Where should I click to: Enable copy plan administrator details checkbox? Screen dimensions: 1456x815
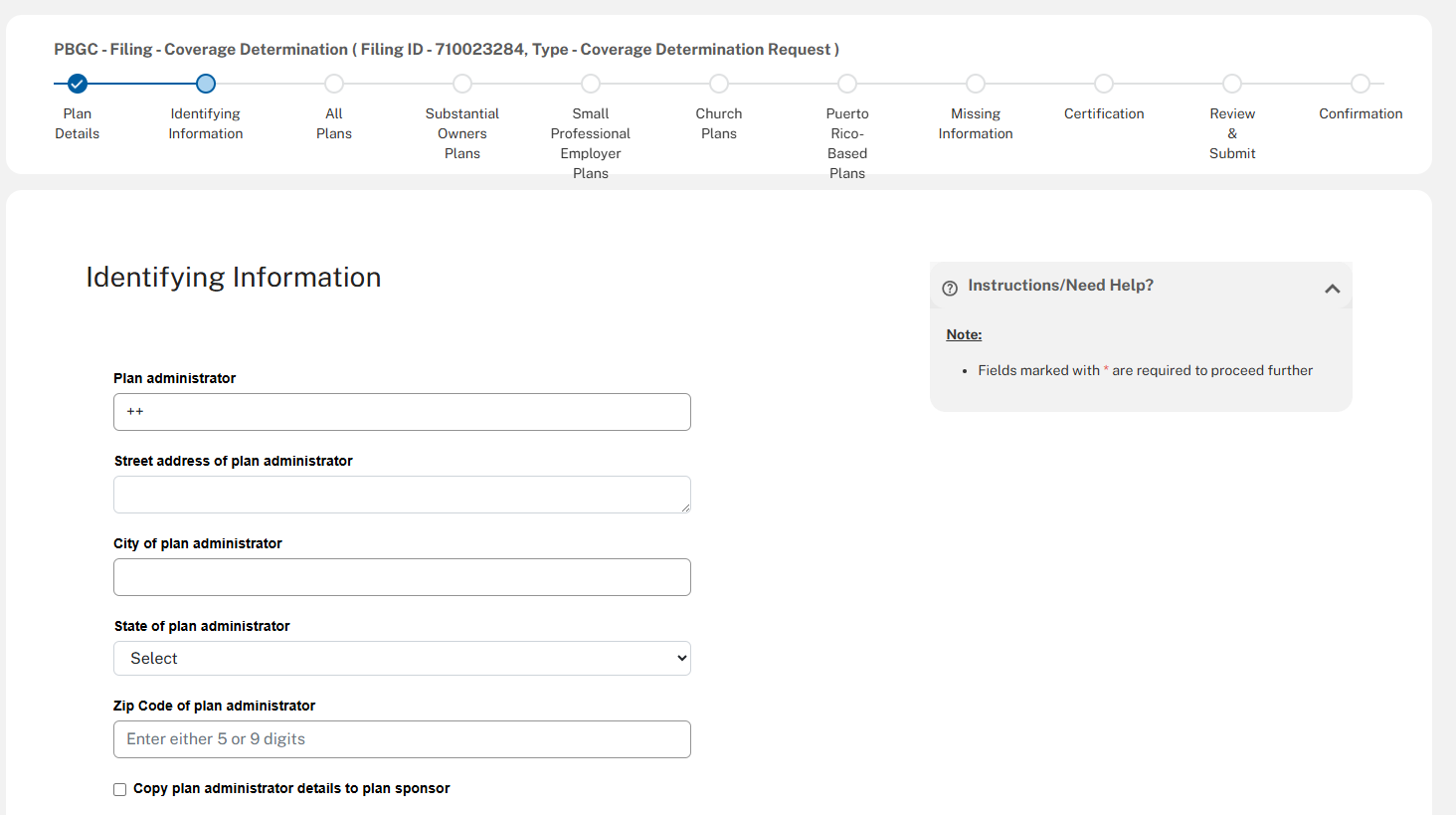[120, 789]
